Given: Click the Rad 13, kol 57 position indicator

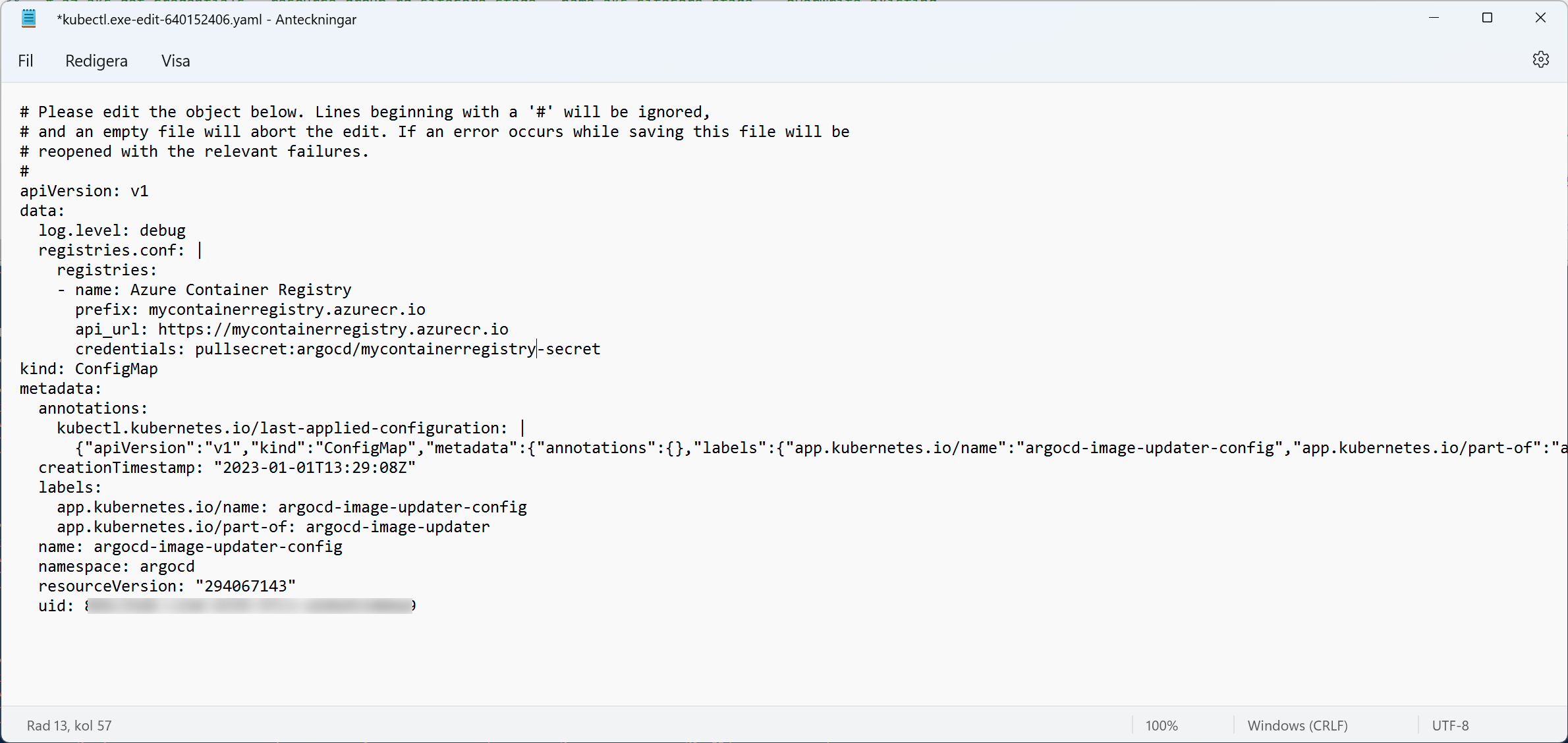Looking at the screenshot, I should 69,725.
